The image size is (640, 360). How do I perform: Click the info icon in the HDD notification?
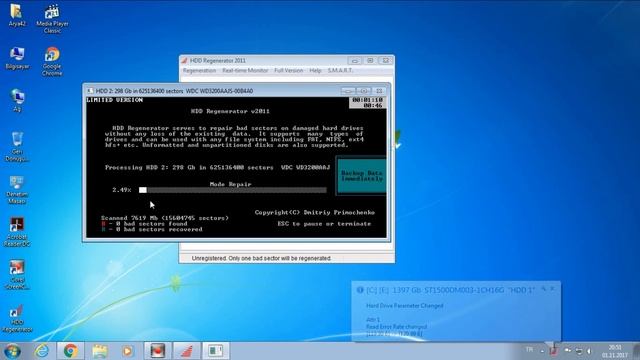pyautogui.click(x=360, y=290)
